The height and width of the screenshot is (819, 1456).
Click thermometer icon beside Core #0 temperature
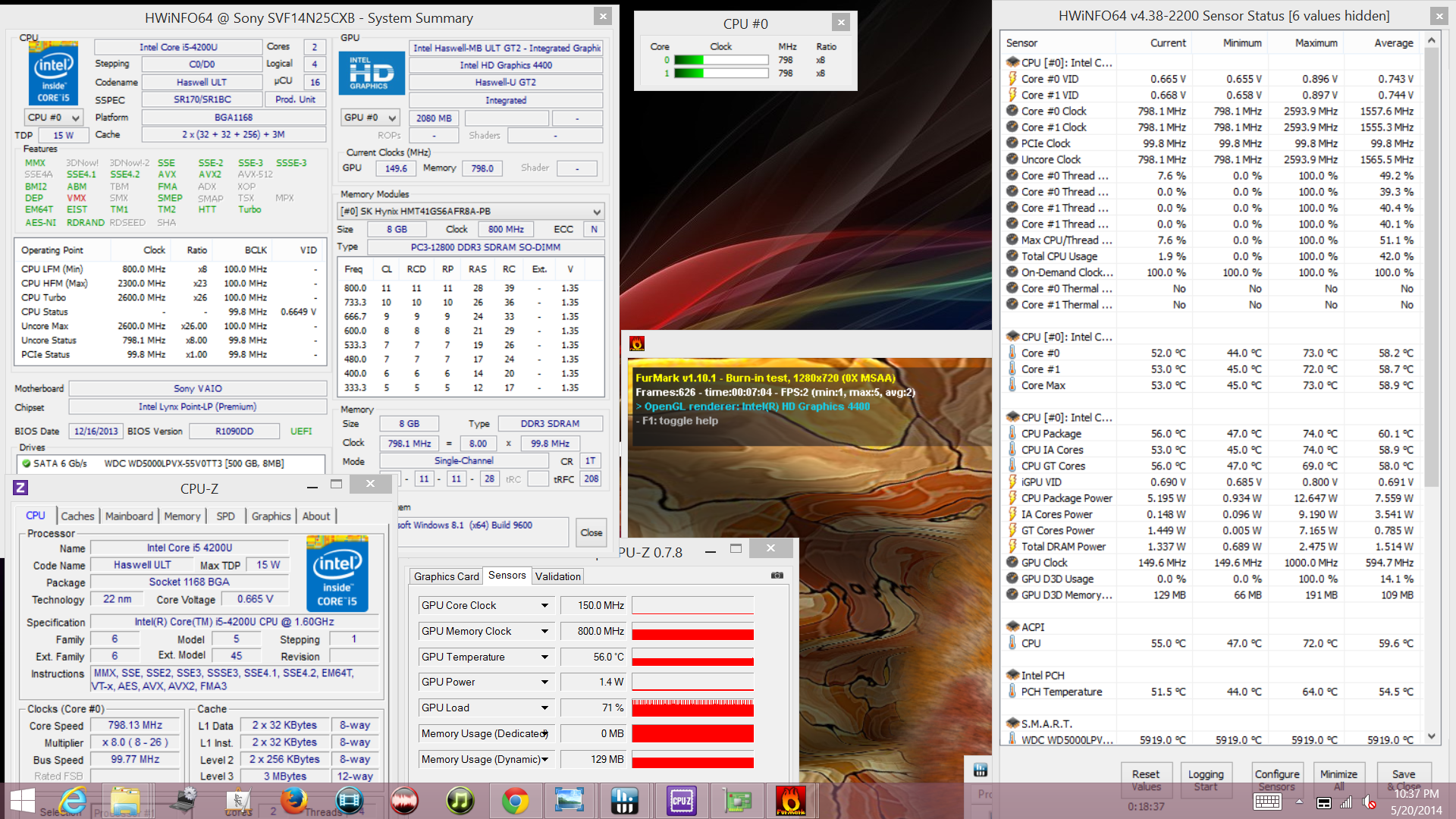1012,353
